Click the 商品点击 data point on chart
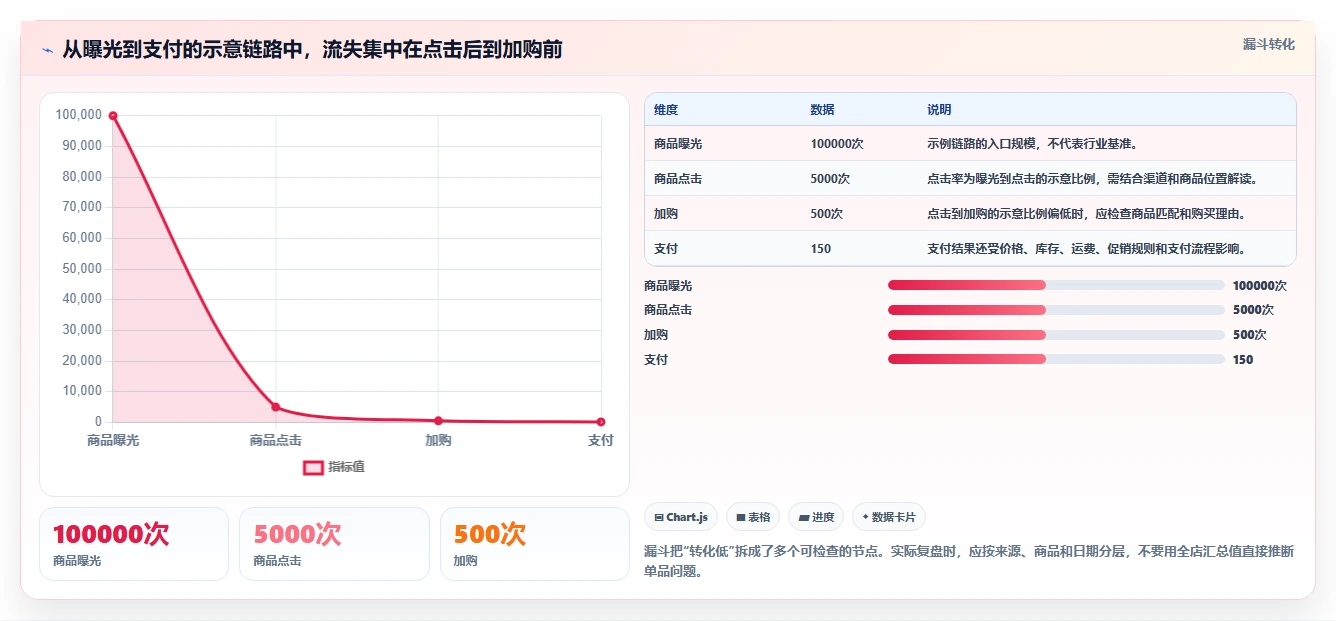The image size is (1336, 621). pyautogui.click(x=276, y=407)
